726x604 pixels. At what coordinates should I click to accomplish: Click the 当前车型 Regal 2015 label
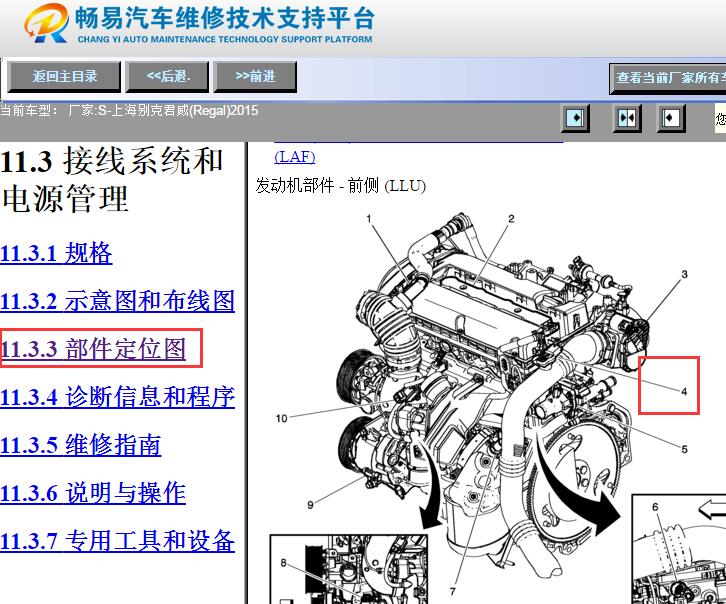[129, 111]
